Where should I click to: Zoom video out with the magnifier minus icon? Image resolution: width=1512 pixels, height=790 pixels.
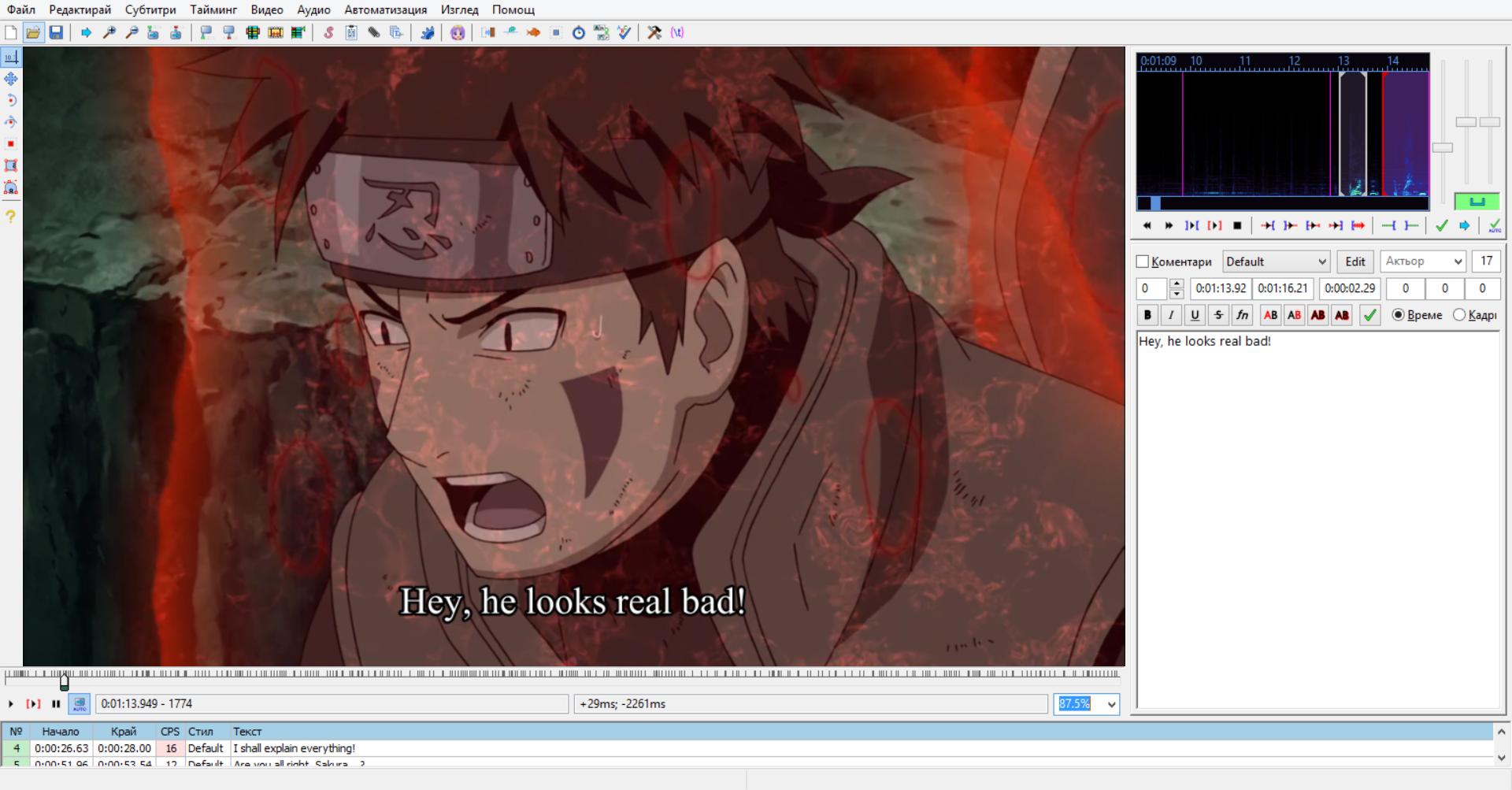[x=132, y=32]
